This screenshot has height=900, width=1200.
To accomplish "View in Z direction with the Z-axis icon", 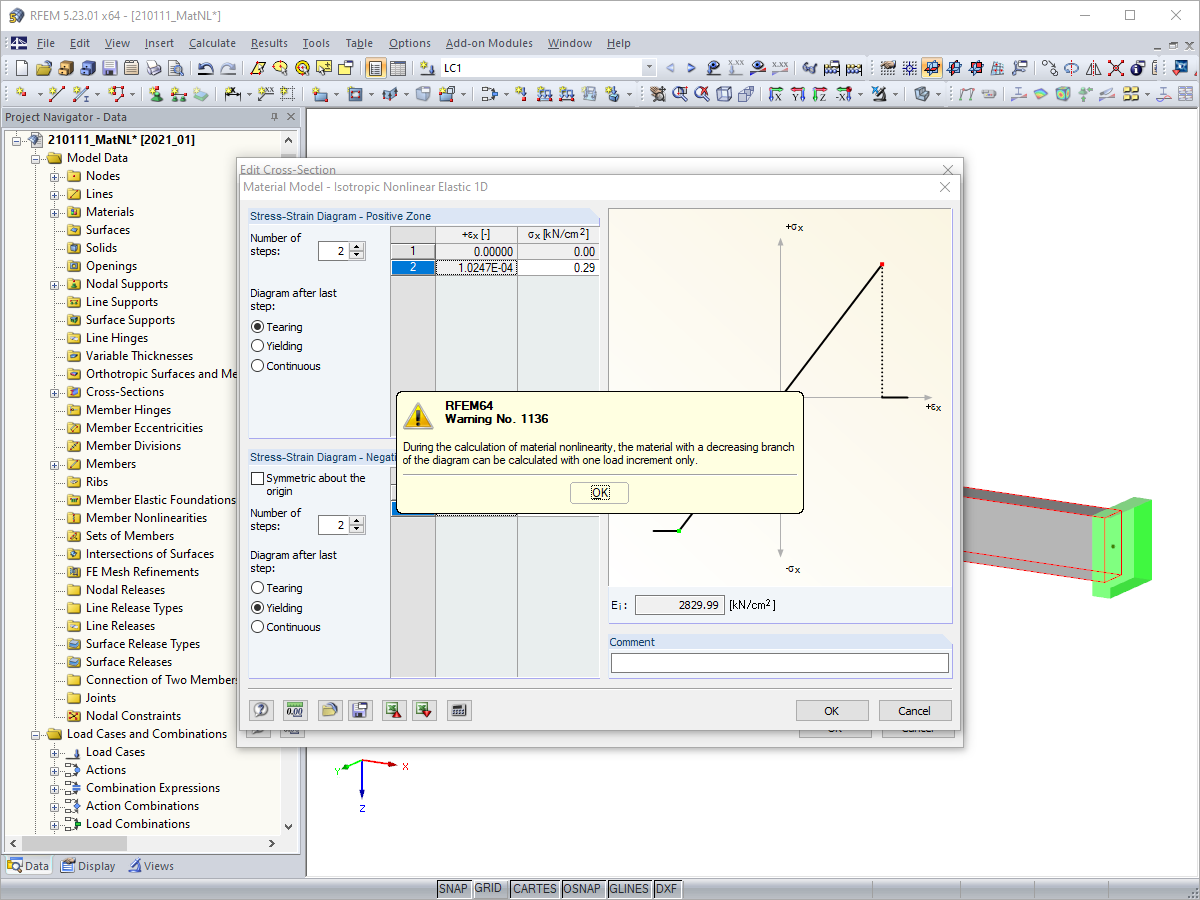I will pos(819,94).
